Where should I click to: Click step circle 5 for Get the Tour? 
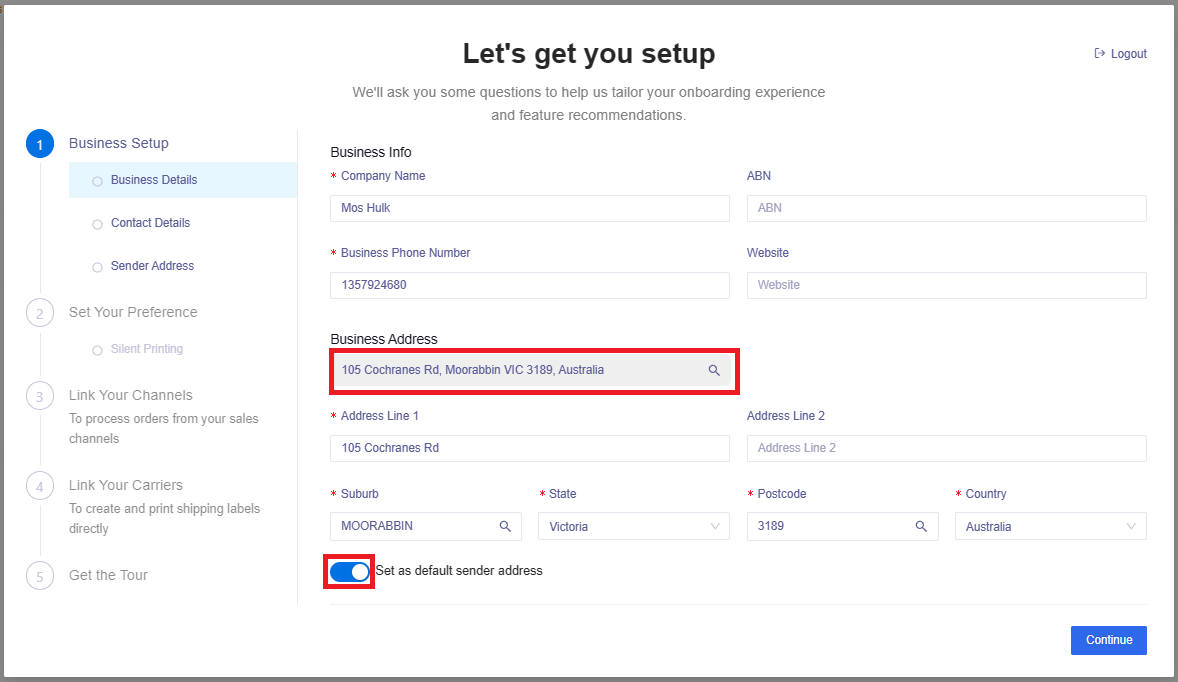point(39,575)
